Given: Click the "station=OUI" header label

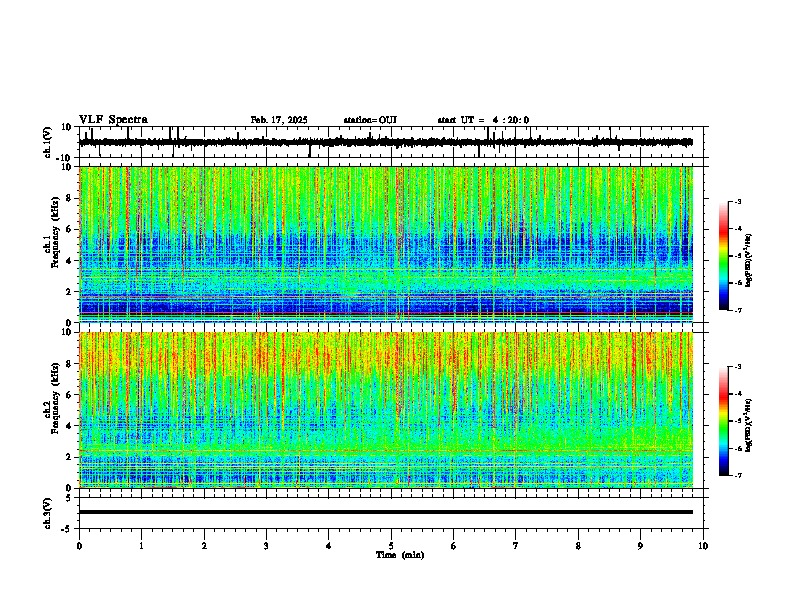Looking at the screenshot, I should (370, 120).
